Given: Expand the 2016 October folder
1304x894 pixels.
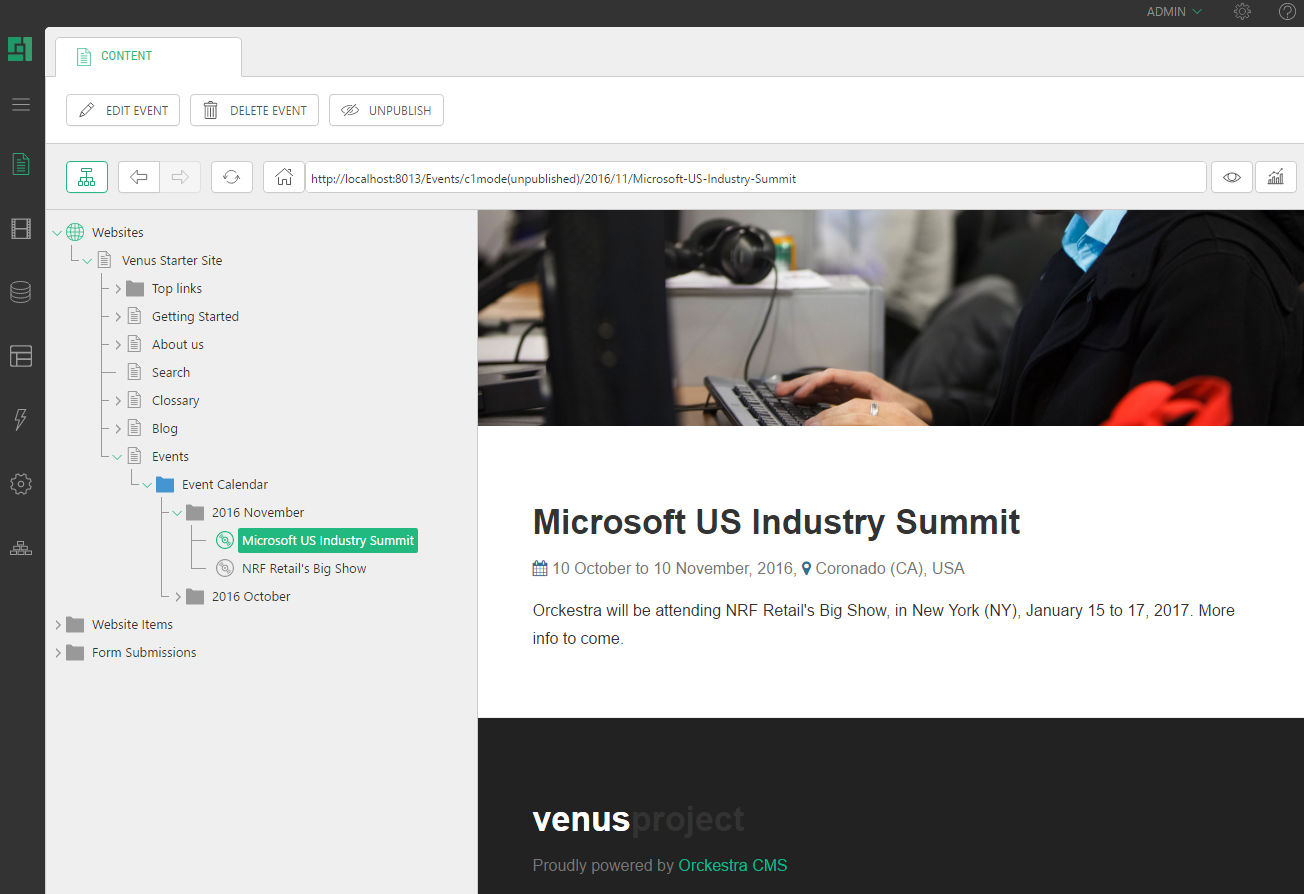Looking at the screenshot, I should click(x=178, y=597).
